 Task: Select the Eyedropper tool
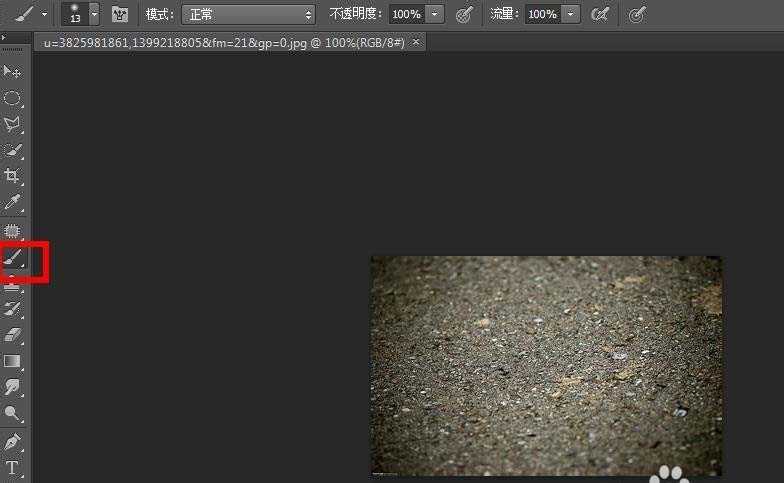pos(12,202)
